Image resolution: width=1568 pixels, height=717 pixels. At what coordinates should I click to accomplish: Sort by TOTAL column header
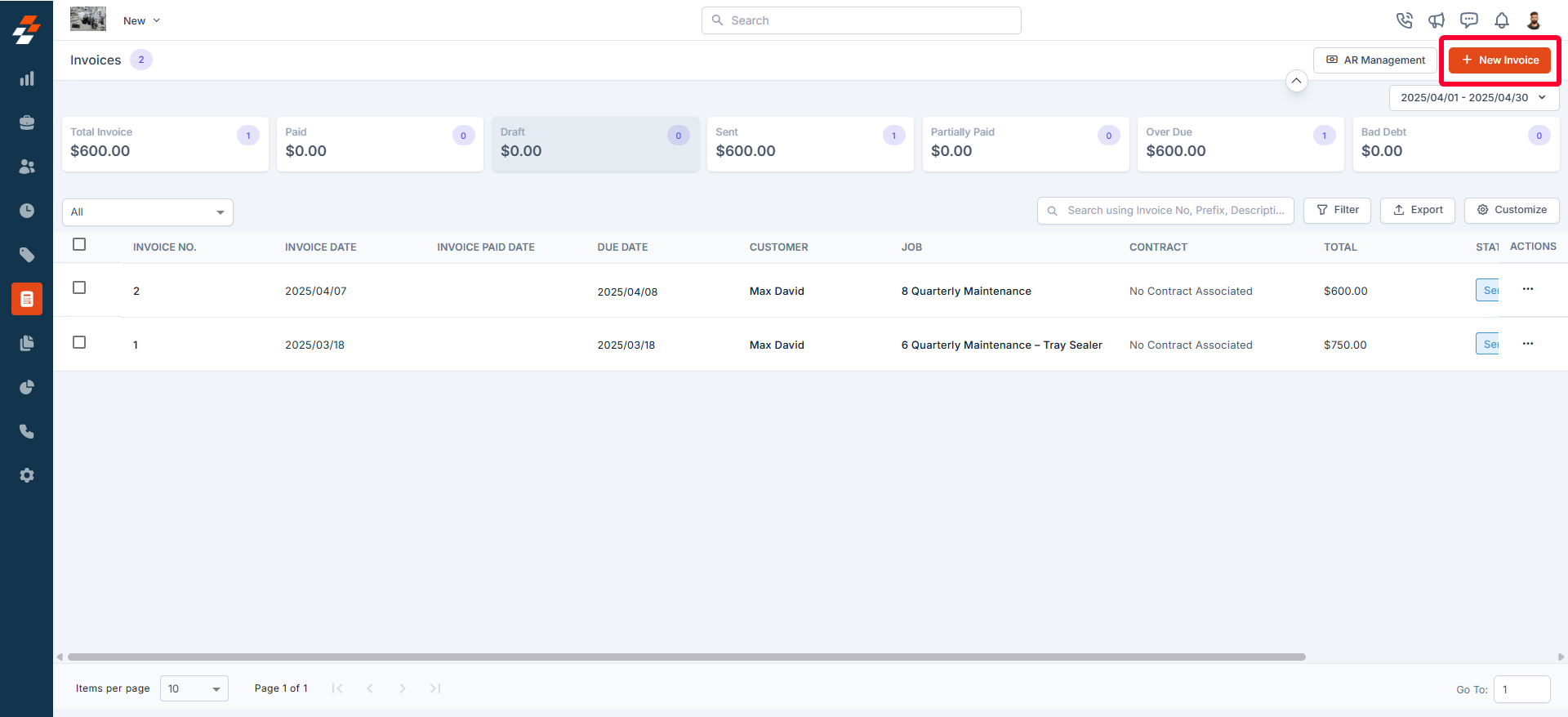(x=1340, y=247)
